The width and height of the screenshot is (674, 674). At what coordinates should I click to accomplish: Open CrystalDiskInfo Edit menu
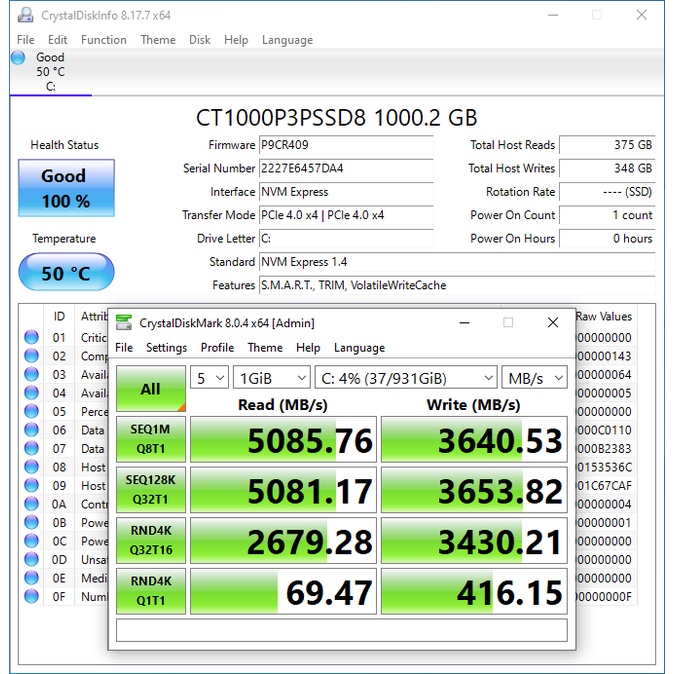57,40
